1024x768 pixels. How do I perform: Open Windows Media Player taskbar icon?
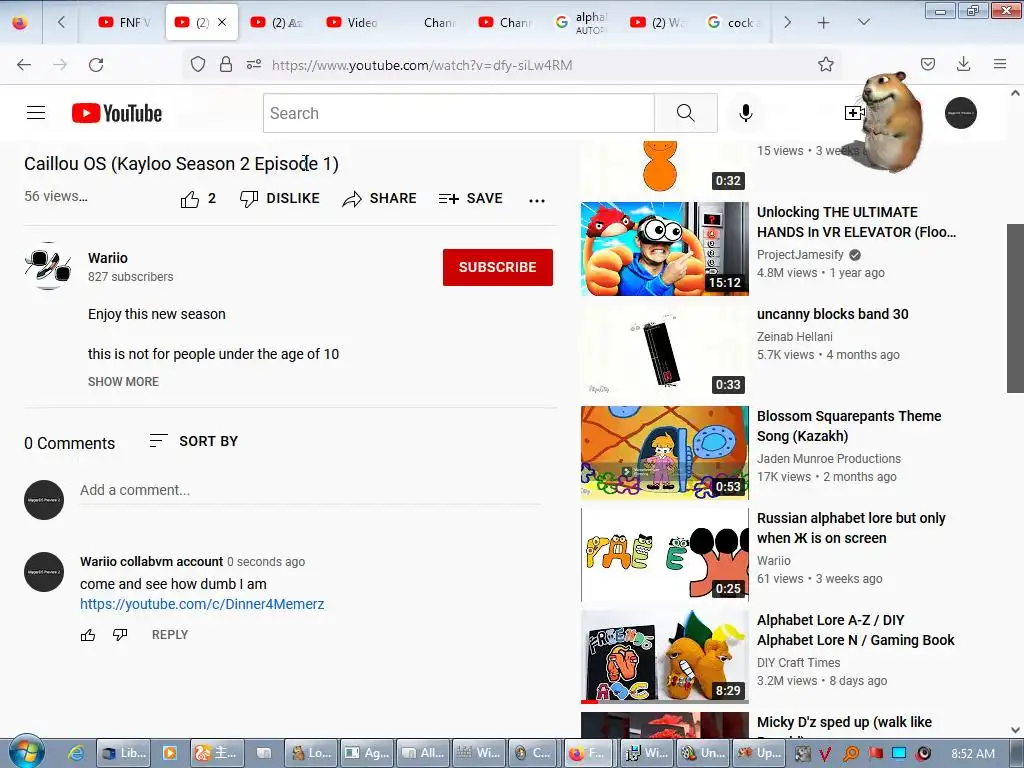click(x=170, y=753)
